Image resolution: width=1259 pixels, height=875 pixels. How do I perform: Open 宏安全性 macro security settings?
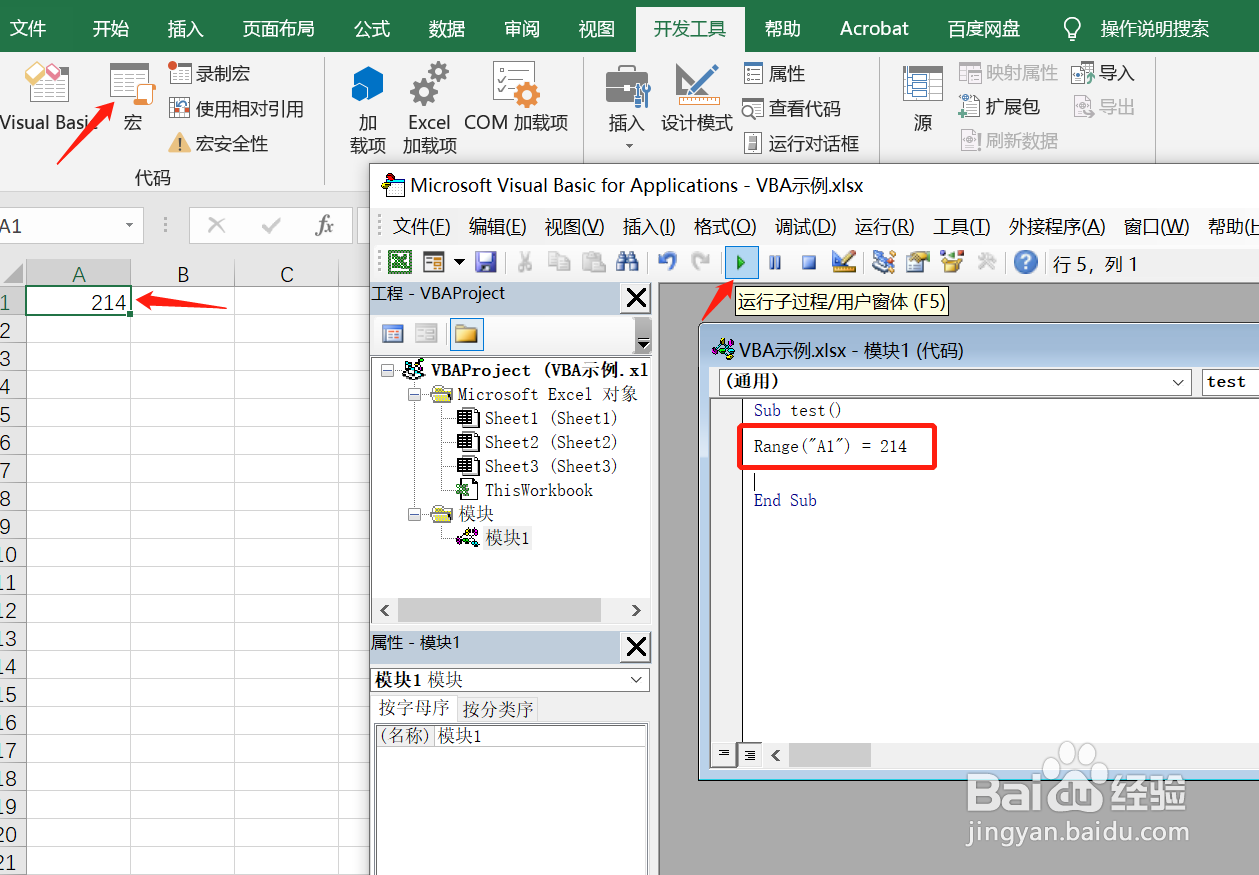218,143
